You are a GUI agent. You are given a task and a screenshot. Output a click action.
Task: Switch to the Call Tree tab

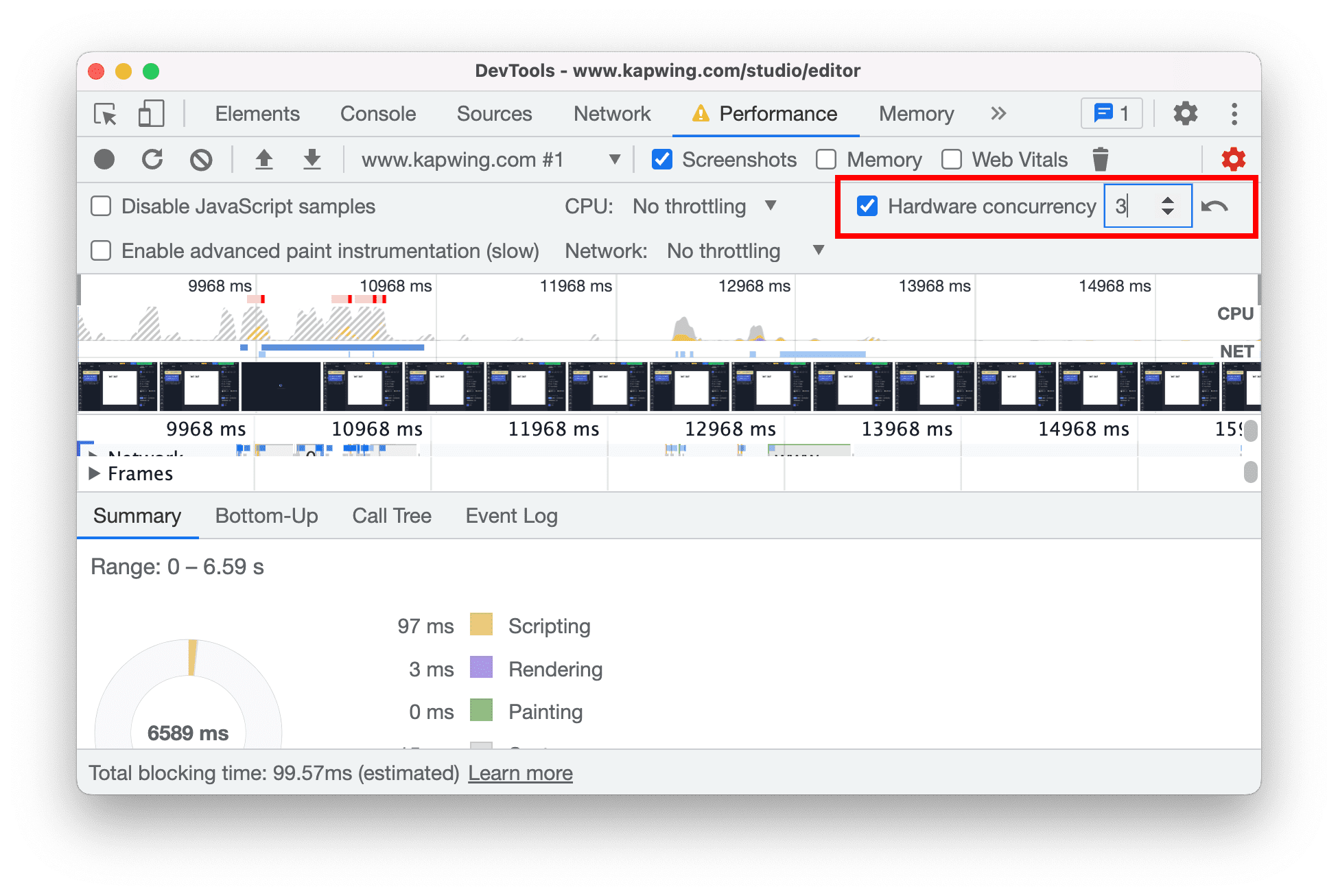pos(392,517)
